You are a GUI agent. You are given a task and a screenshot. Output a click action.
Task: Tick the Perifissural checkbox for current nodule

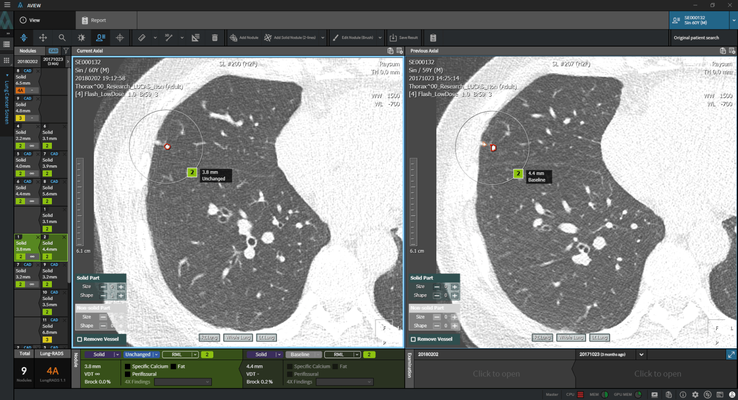tap(127, 374)
